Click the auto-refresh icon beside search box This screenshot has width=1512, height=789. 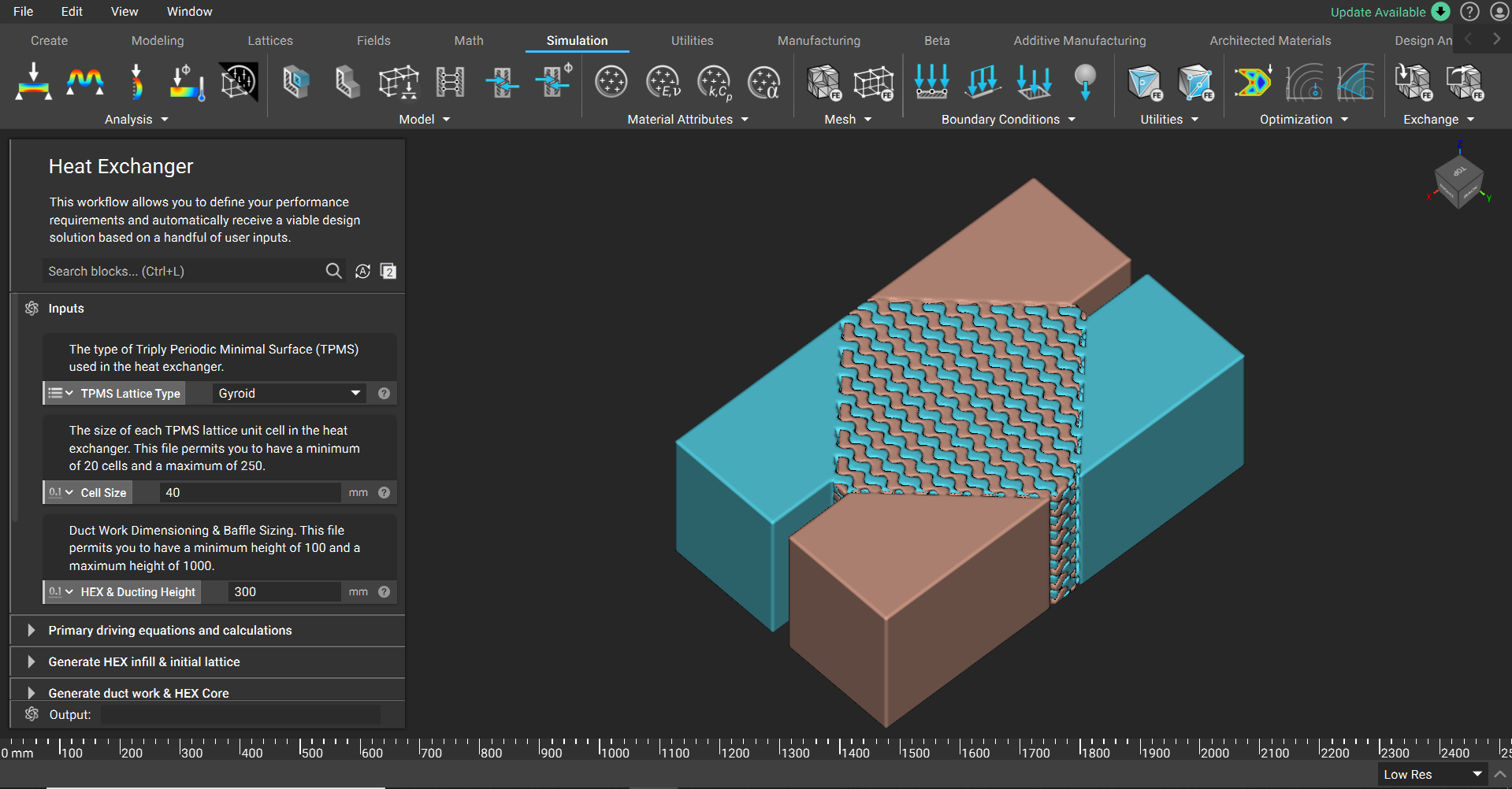pyautogui.click(x=362, y=271)
